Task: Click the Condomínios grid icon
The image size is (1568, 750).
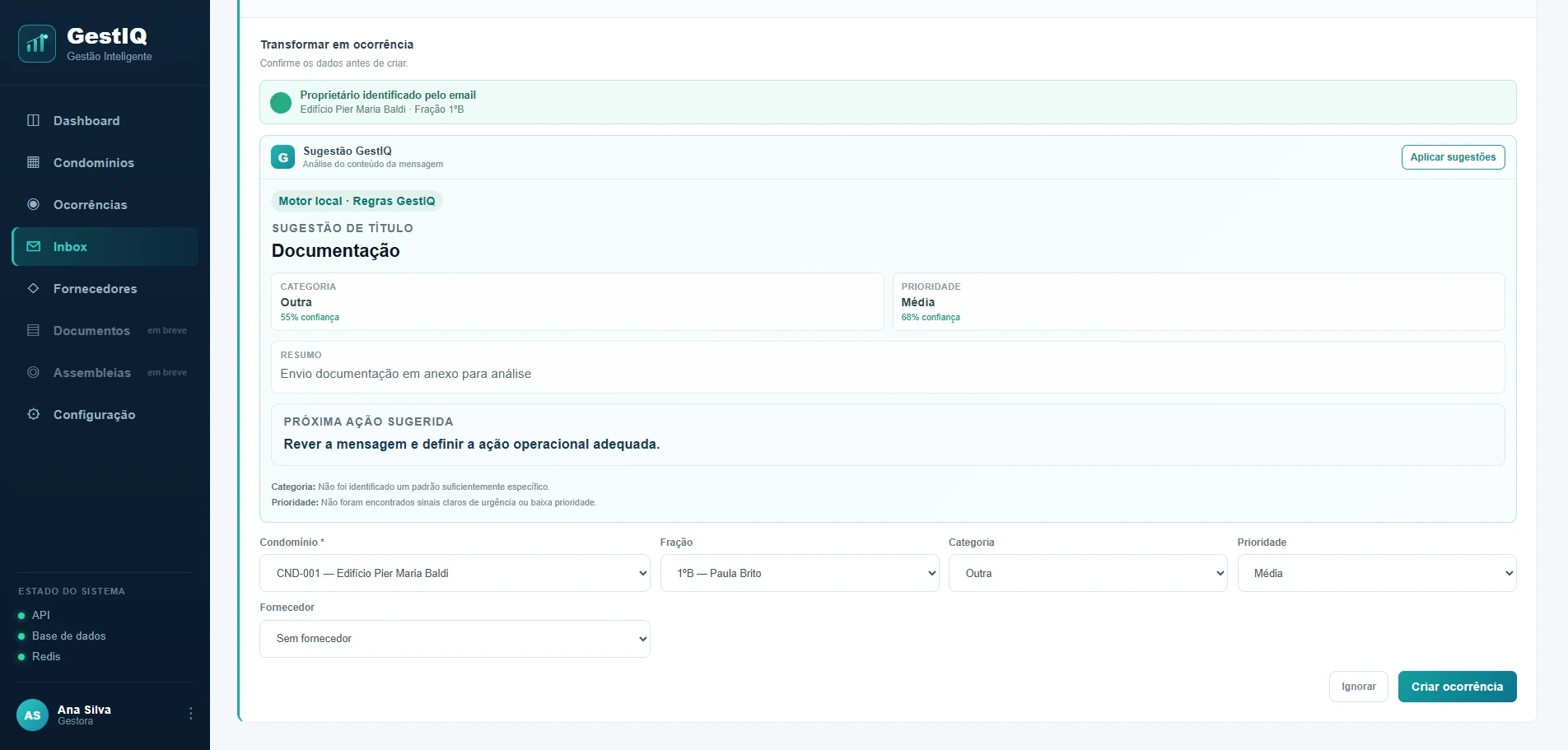Action: pyautogui.click(x=33, y=162)
